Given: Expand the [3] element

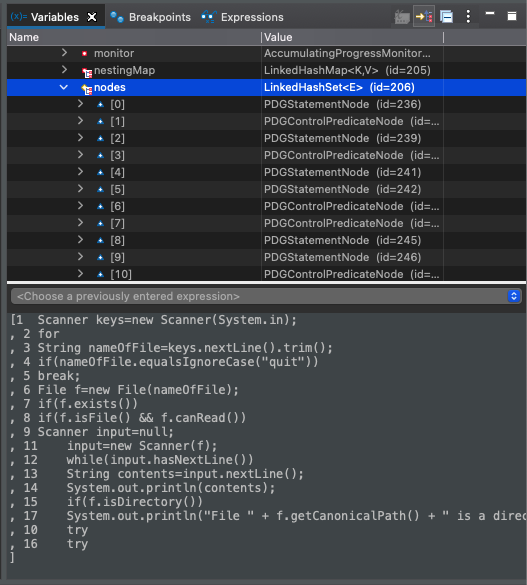Looking at the screenshot, I should point(80,154).
